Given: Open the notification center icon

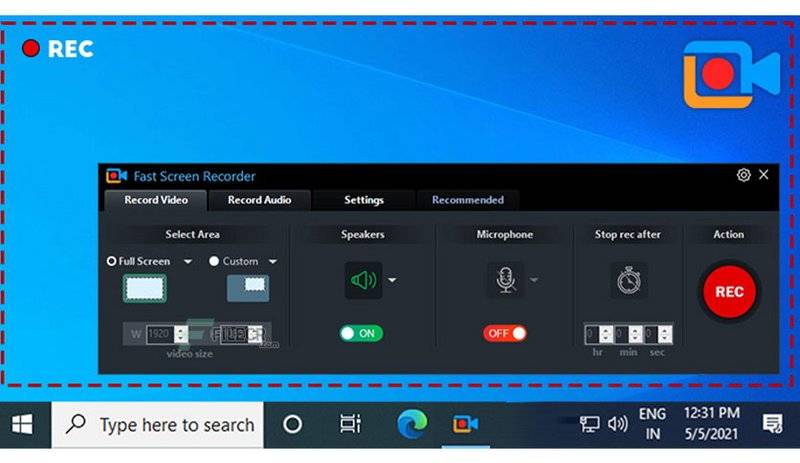Looking at the screenshot, I should (772, 424).
